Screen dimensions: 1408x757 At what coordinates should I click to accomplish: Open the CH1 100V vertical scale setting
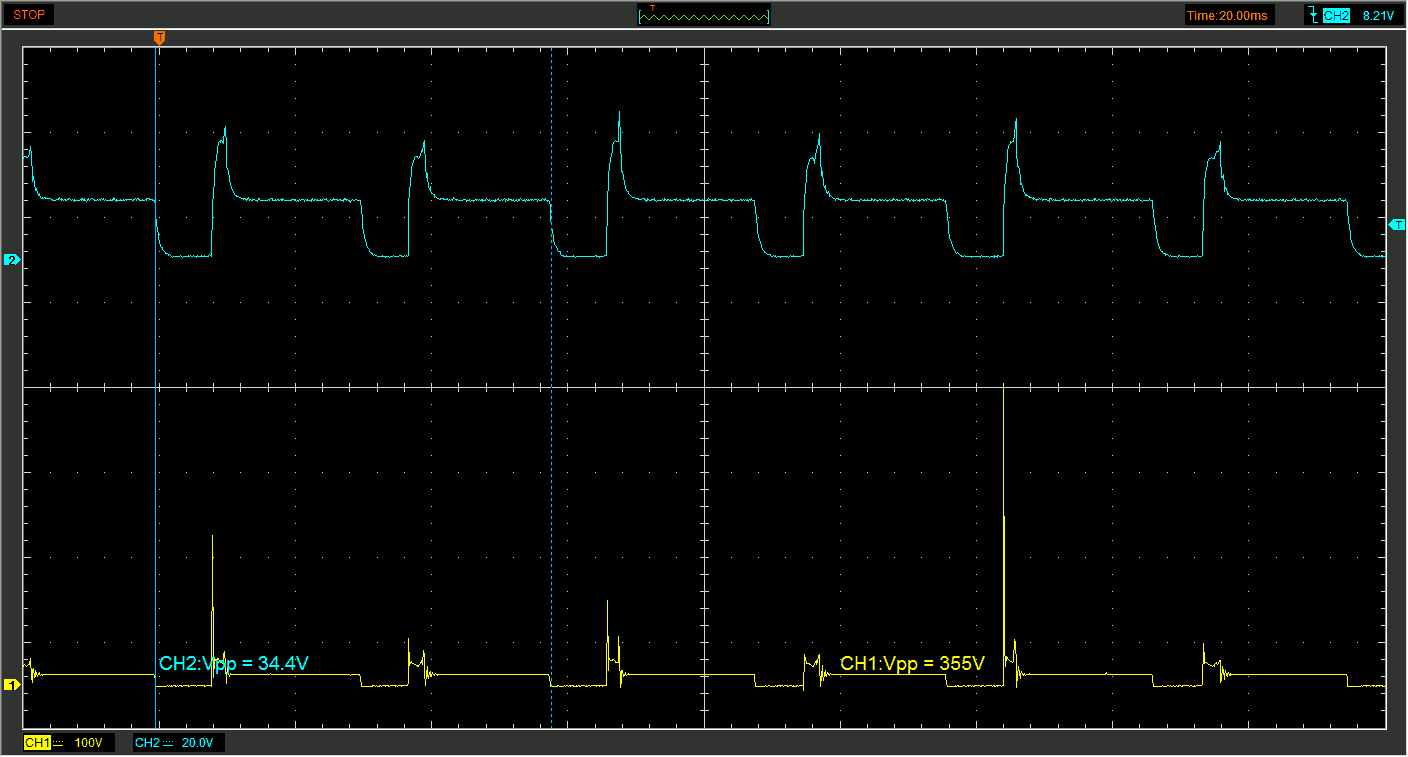89,743
